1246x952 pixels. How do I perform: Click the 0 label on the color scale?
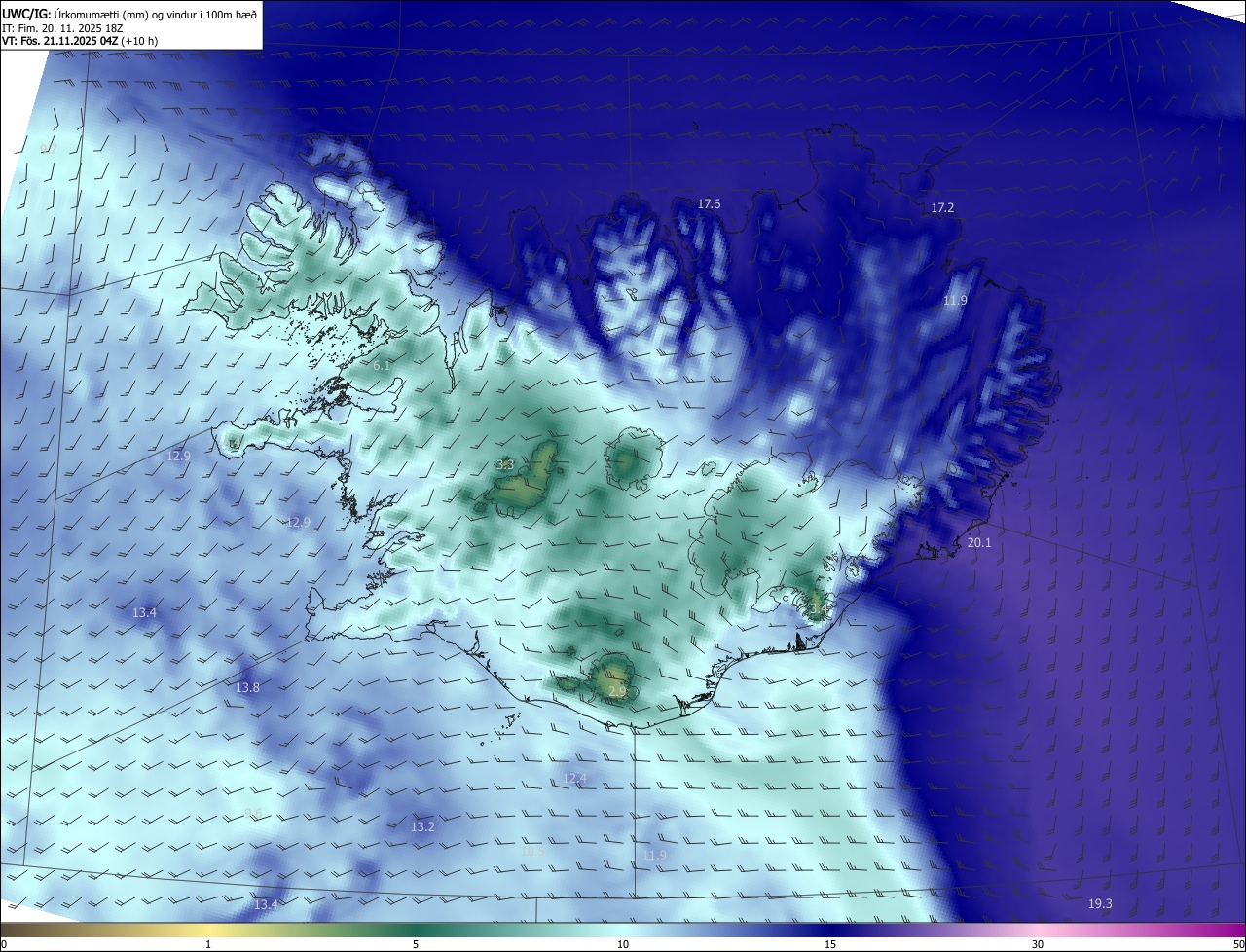4,945
